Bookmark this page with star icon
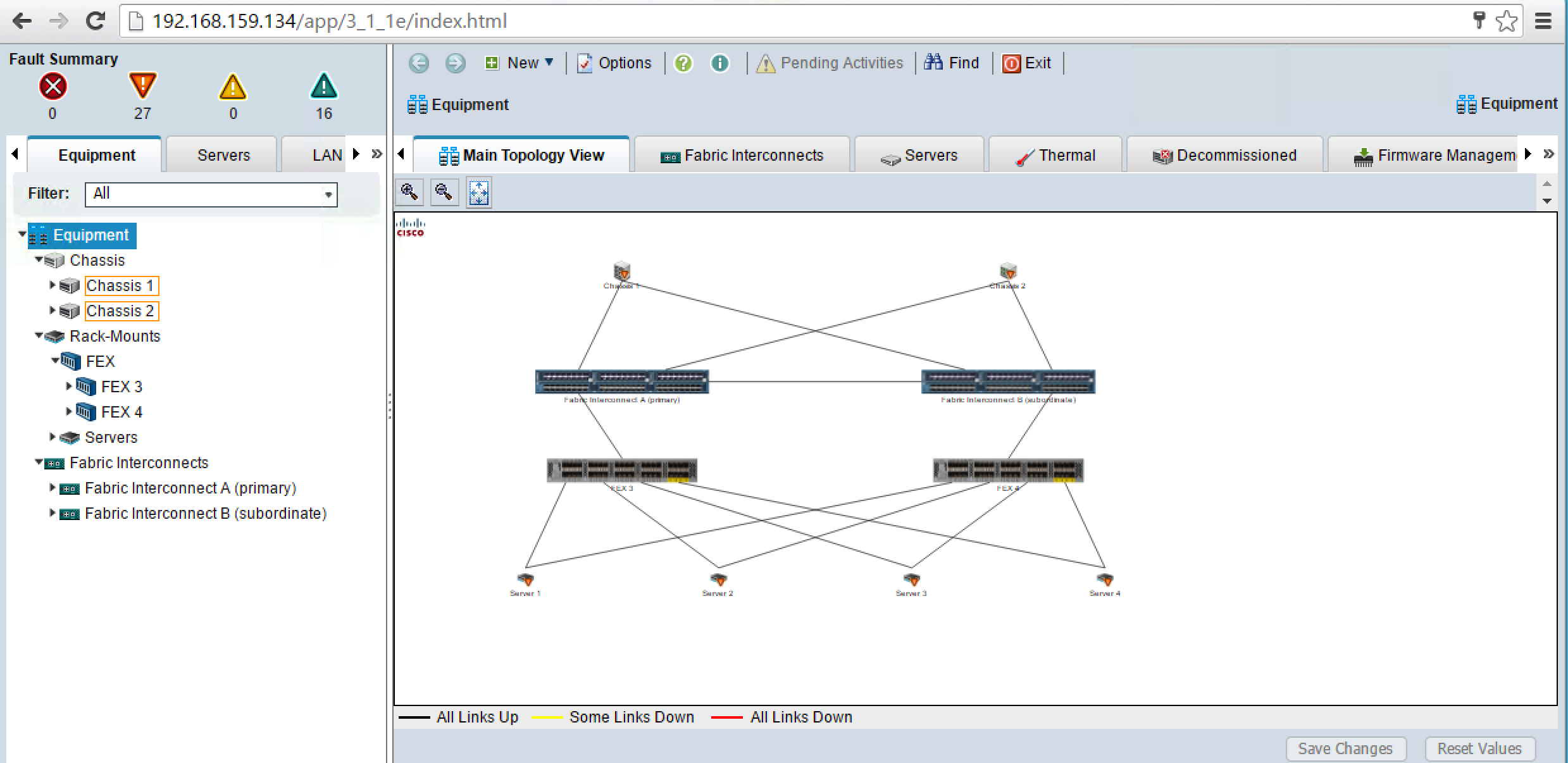 click(x=1507, y=21)
